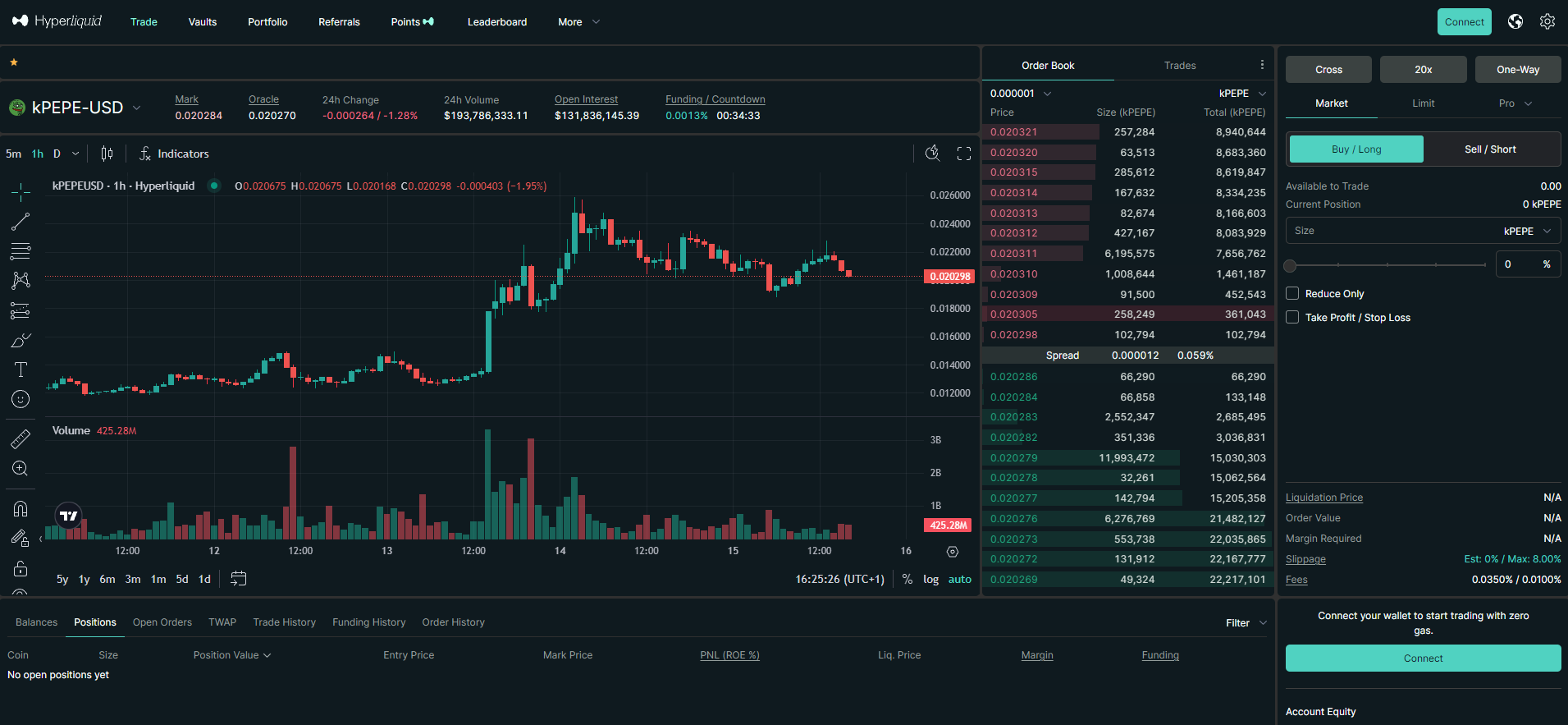The width and height of the screenshot is (1568, 725).
Task: Open the emoji icons tool
Action: (21, 399)
